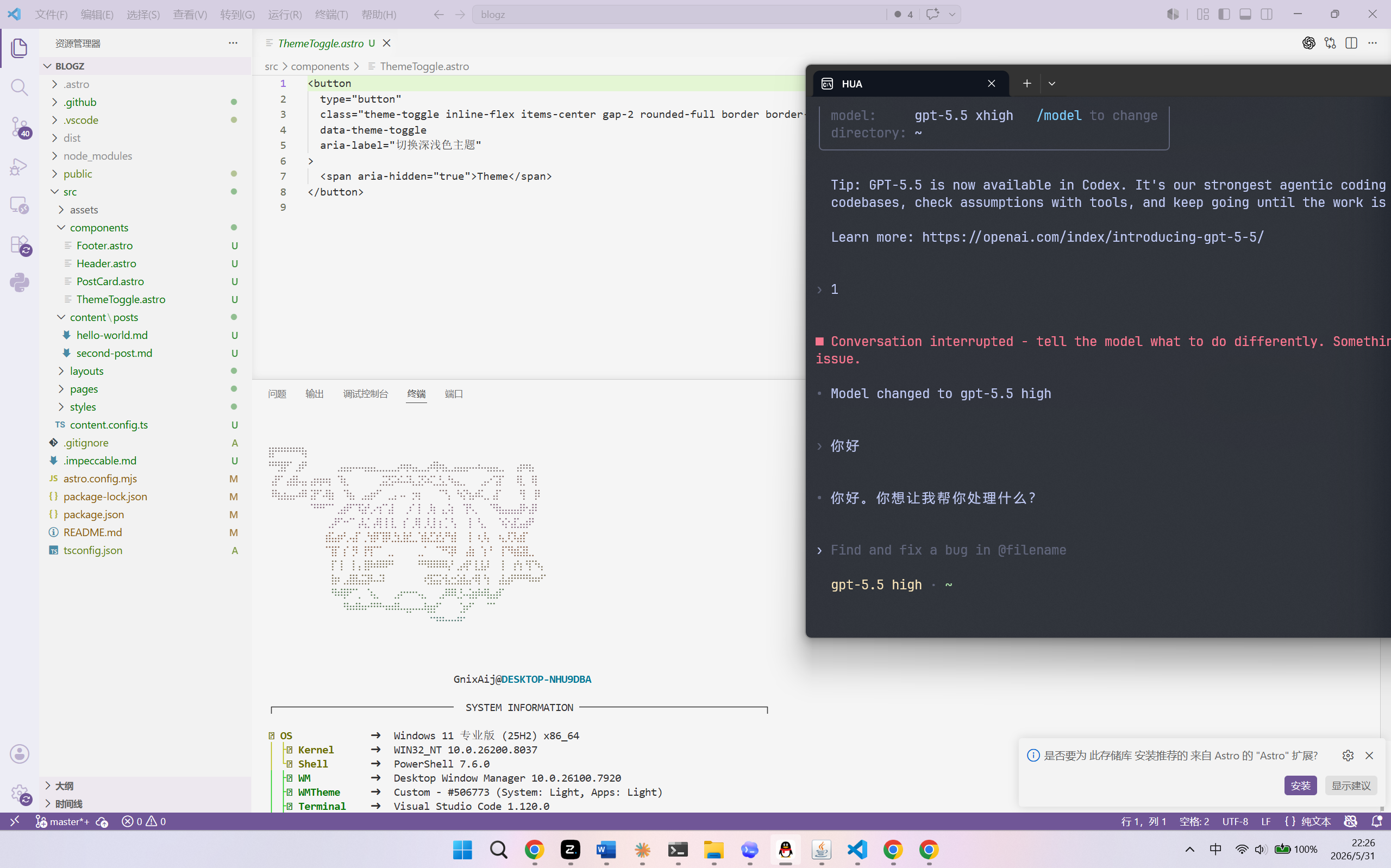
Task: Open the Python activity bar icon
Action: coord(20,282)
